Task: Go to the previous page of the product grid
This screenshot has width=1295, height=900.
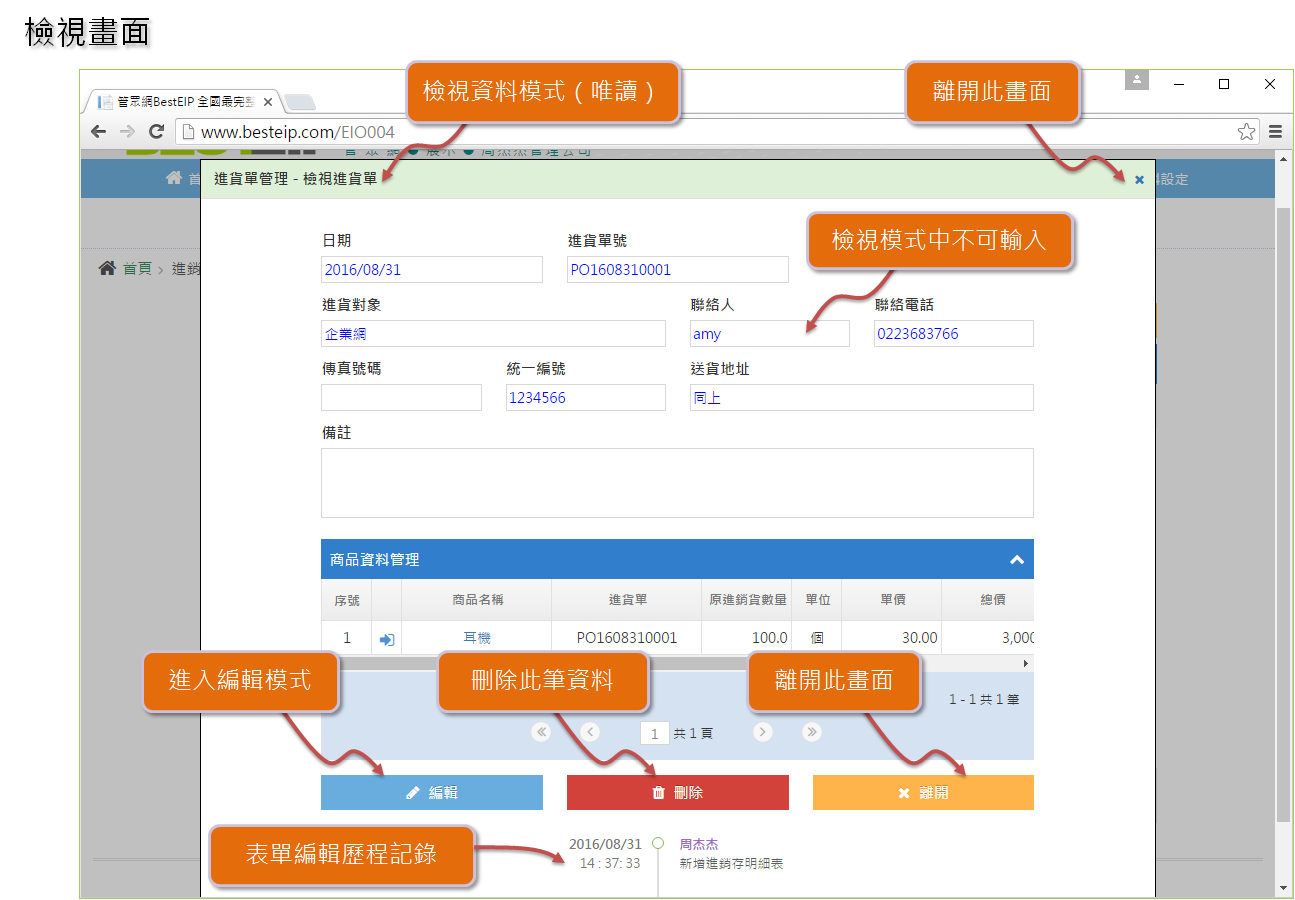Action: coord(590,732)
